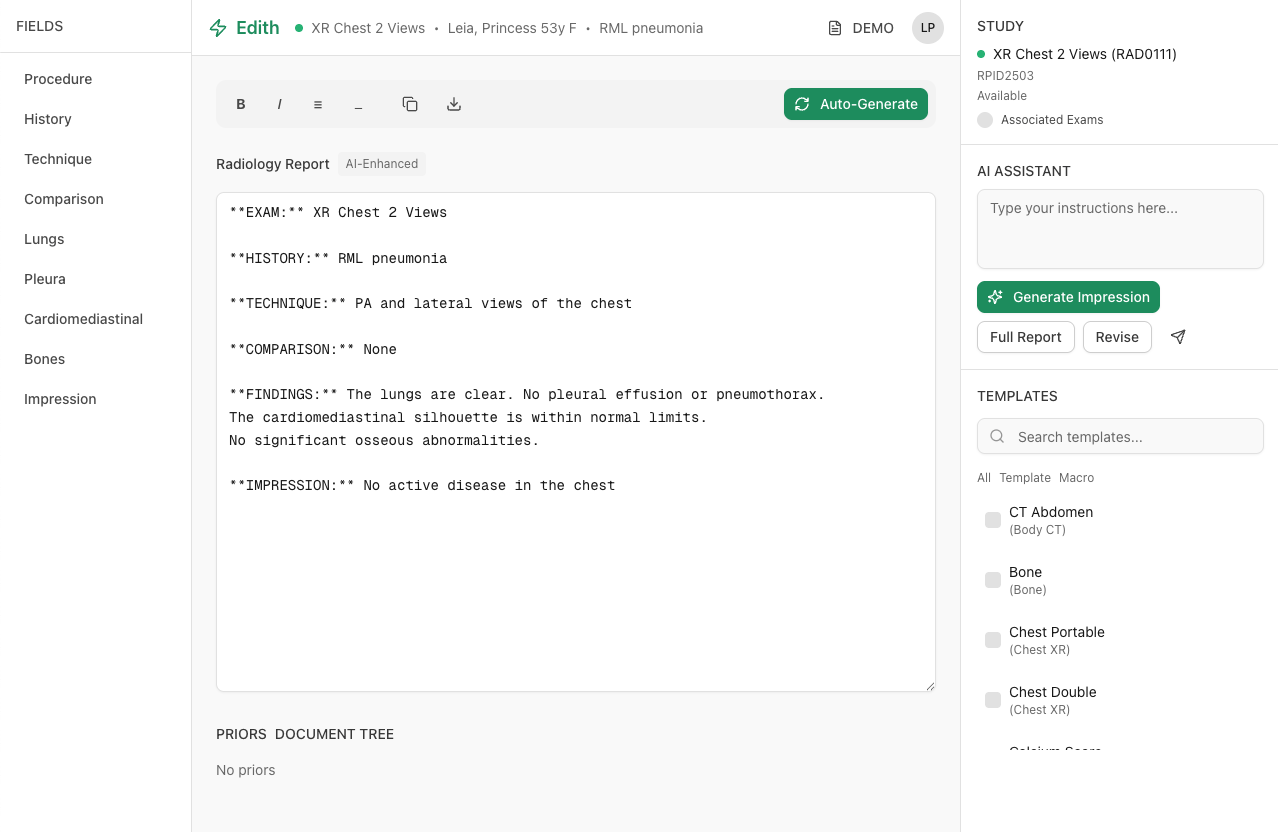Switch to the DOCUMENT TREE tab
Image resolution: width=1278 pixels, height=832 pixels.
point(333,733)
